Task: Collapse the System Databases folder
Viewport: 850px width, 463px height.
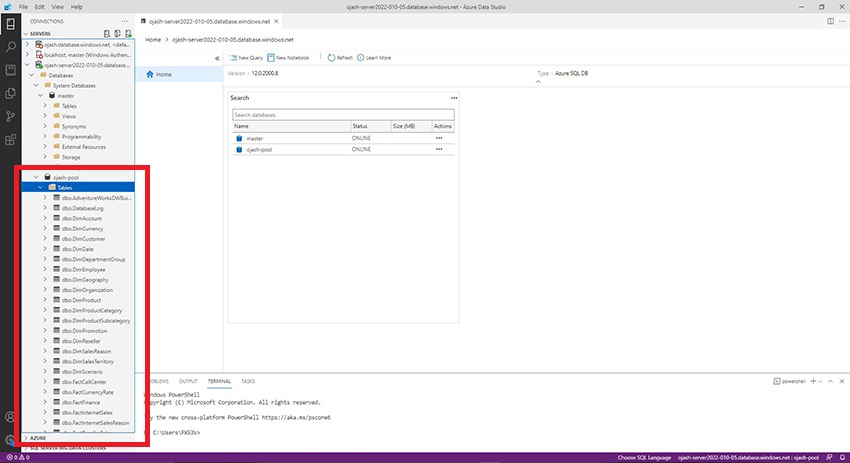Action: pyautogui.click(x=36, y=86)
